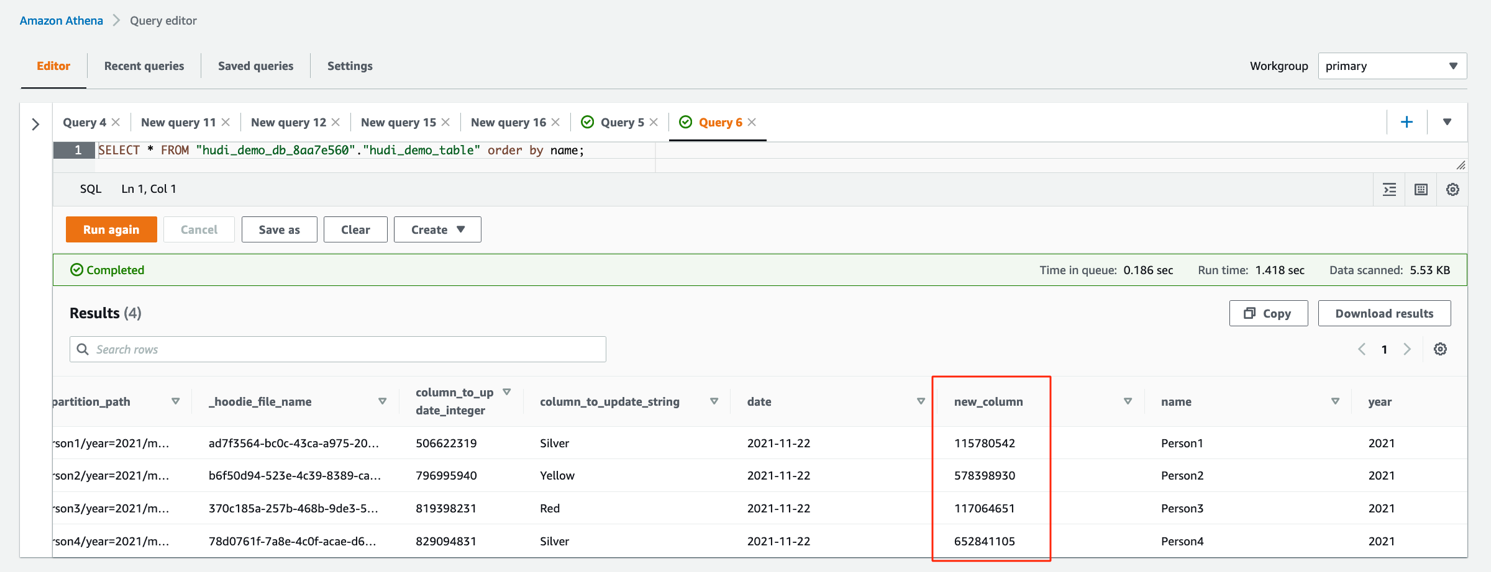1491x572 pixels.
Task: Click the resize handle of query editor
Action: (x=1460, y=165)
